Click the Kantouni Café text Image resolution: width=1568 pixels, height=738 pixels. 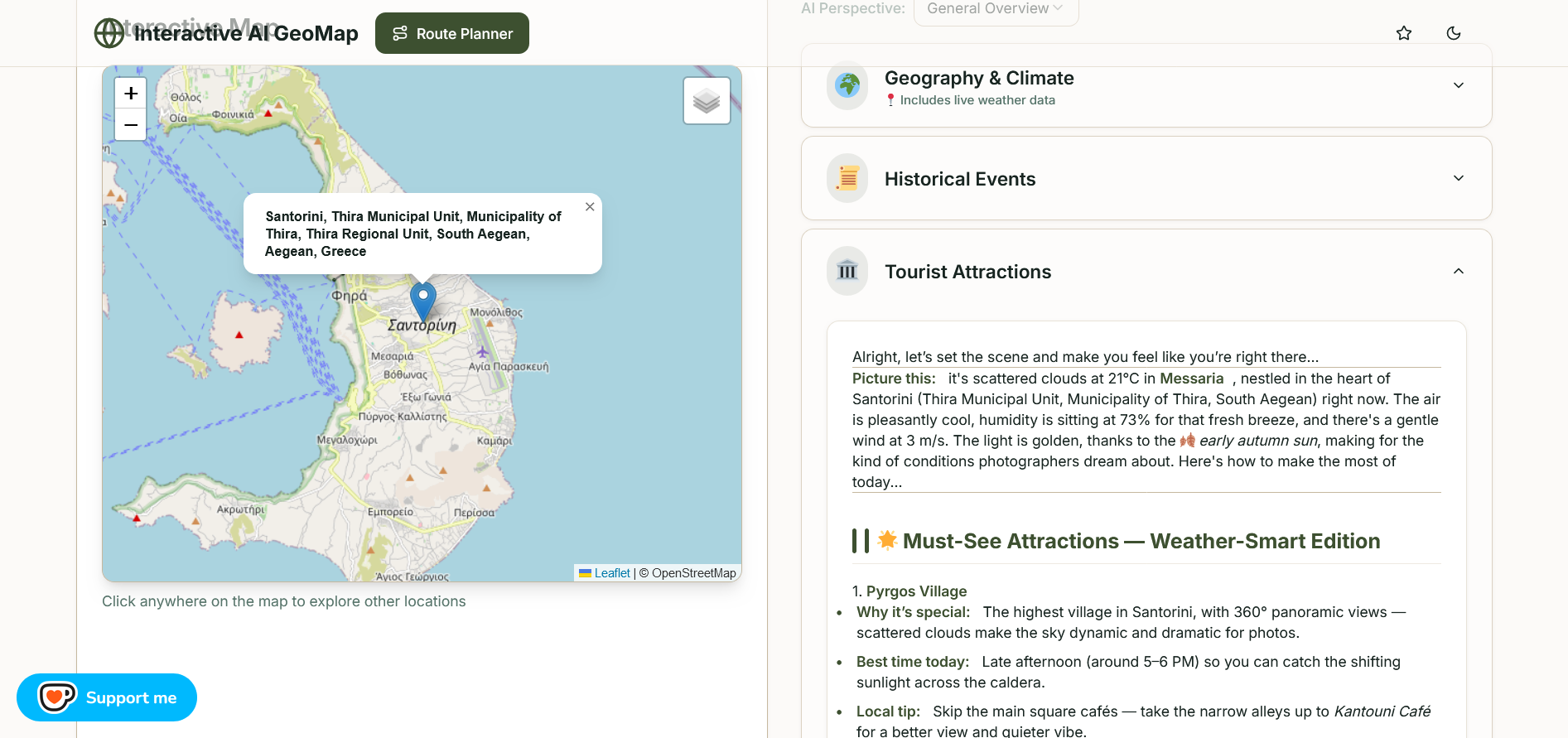[1382, 711]
